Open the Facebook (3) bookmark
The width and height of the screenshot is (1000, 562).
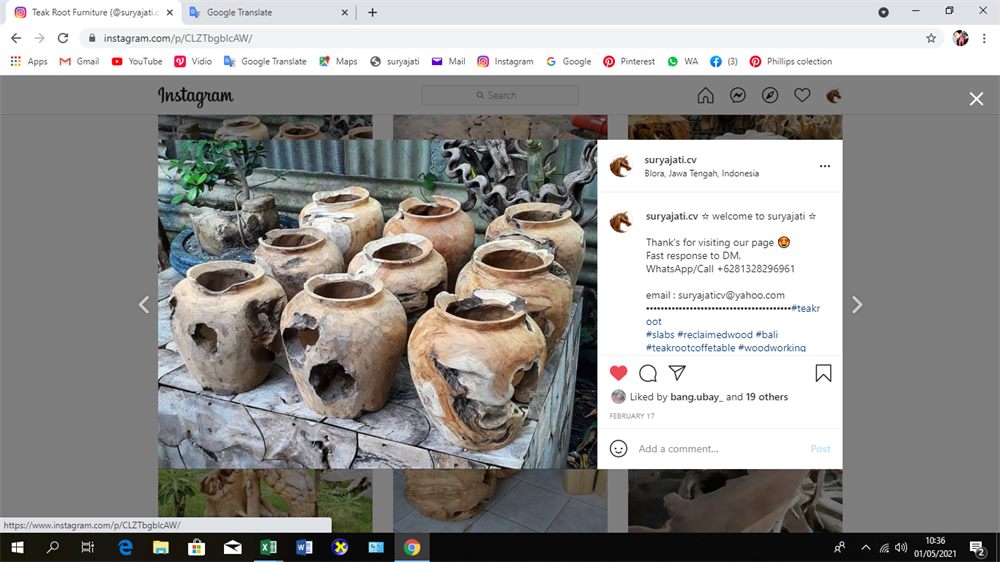(724, 61)
